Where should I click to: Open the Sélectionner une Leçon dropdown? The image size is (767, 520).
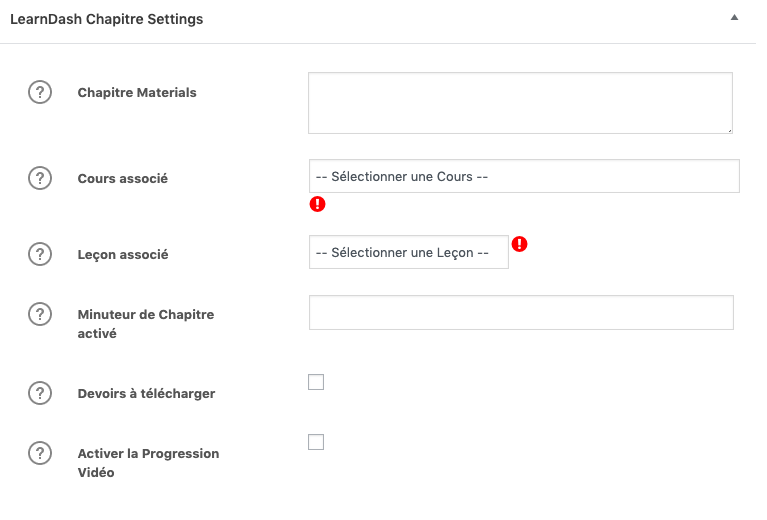(409, 252)
